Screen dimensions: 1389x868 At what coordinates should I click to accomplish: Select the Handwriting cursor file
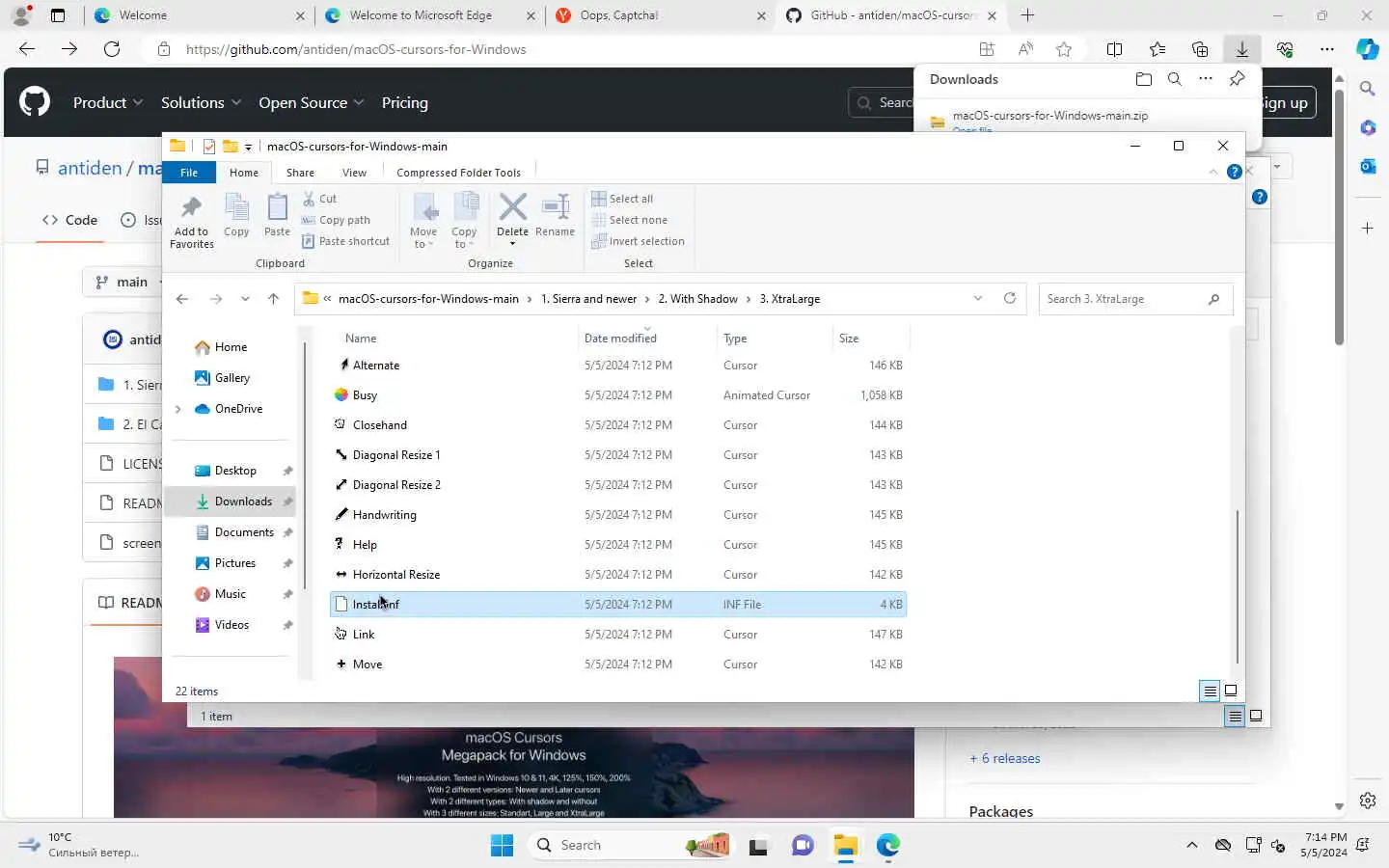[618, 515]
